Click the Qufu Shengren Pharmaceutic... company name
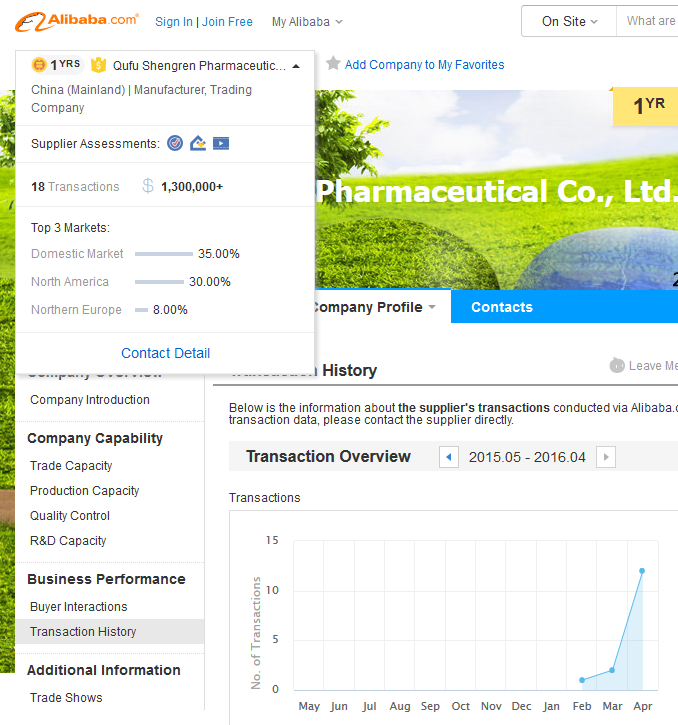 click(x=199, y=66)
